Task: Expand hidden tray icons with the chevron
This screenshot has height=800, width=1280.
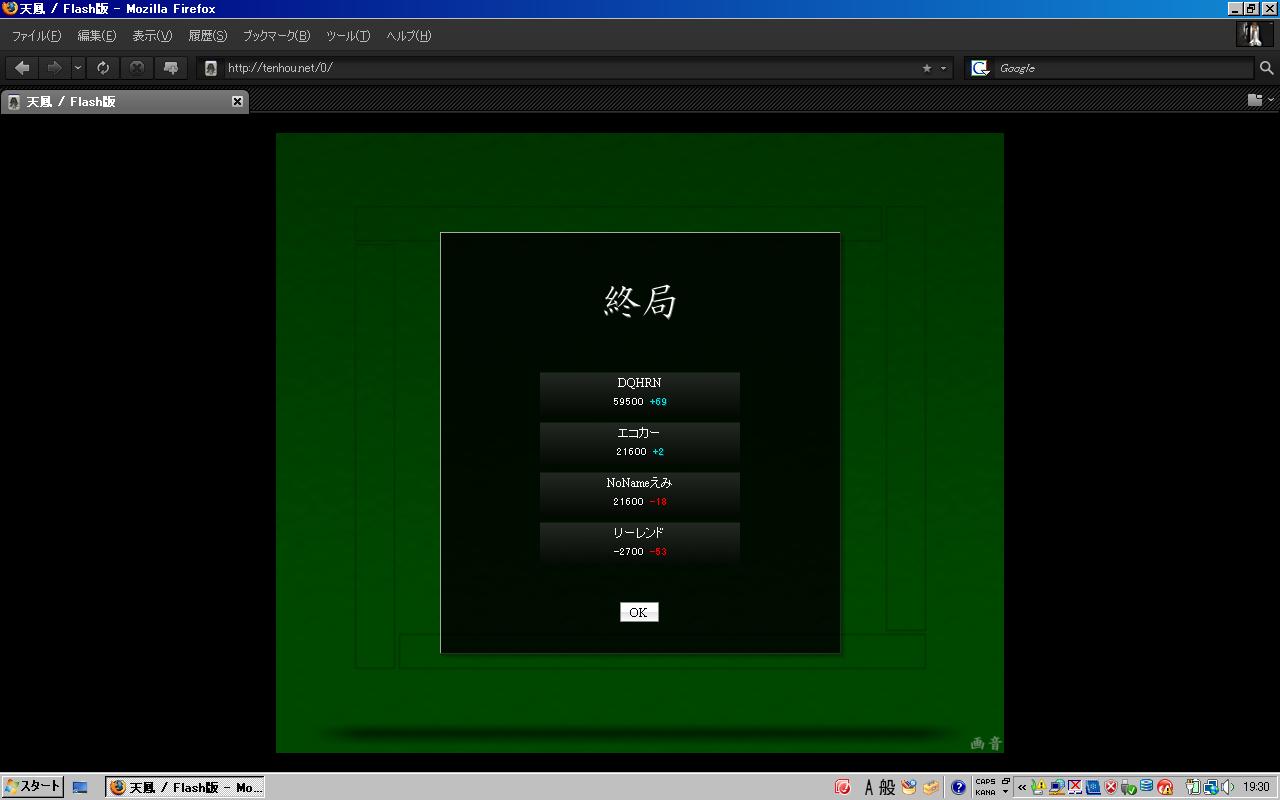Action: pos(1022,787)
